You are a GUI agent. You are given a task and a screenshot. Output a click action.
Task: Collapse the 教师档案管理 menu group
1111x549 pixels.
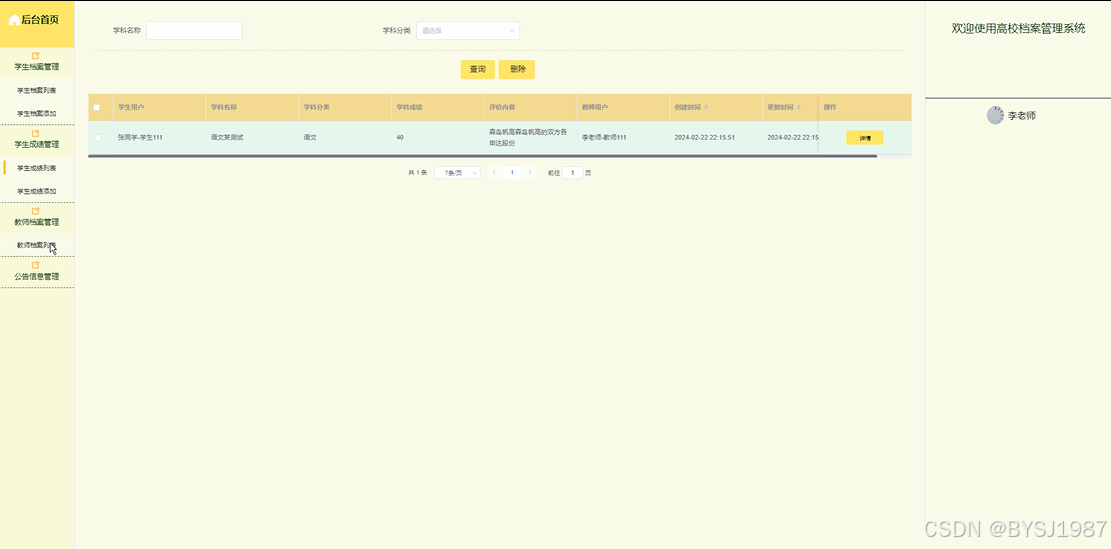[37, 218]
